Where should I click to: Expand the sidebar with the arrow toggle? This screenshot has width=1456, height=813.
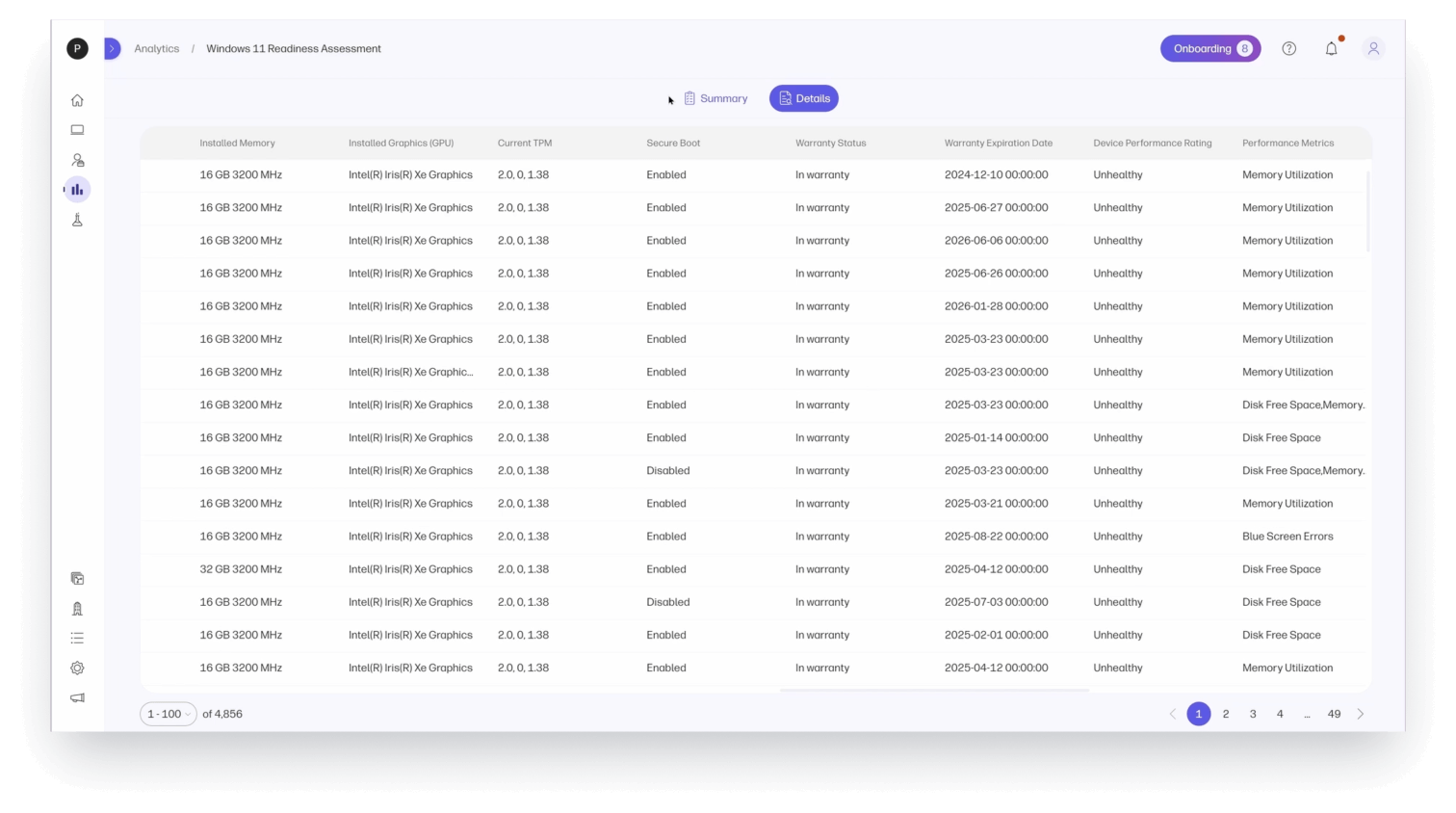pyautogui.click(x=112, y=48)
